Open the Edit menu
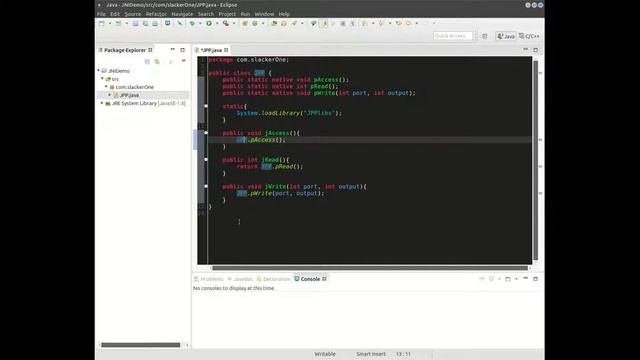Image resolution: width=640 pixels, height=360 pixels. pyautogui.click(x=115, y=14)
